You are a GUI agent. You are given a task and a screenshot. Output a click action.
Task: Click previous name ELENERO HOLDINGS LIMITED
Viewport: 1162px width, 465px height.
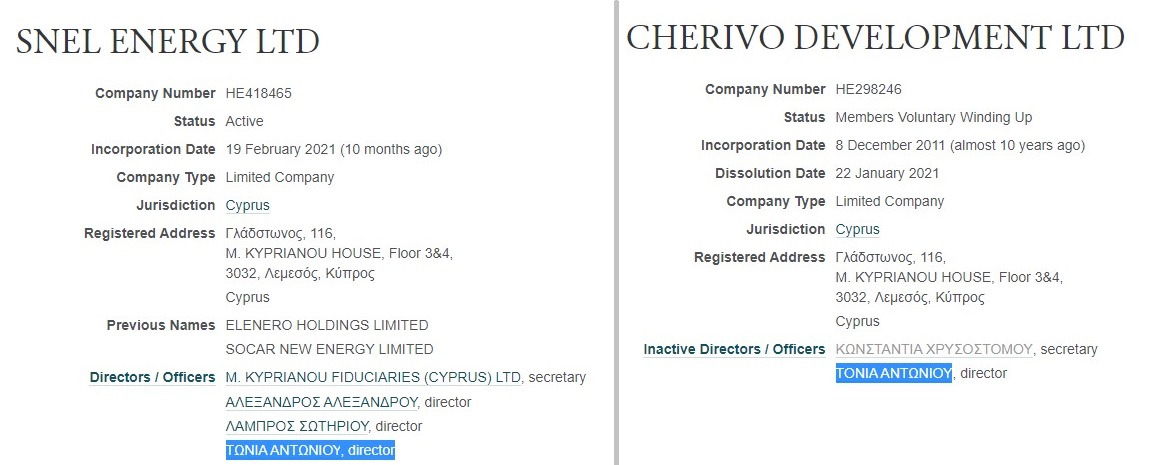pos(327,325)
